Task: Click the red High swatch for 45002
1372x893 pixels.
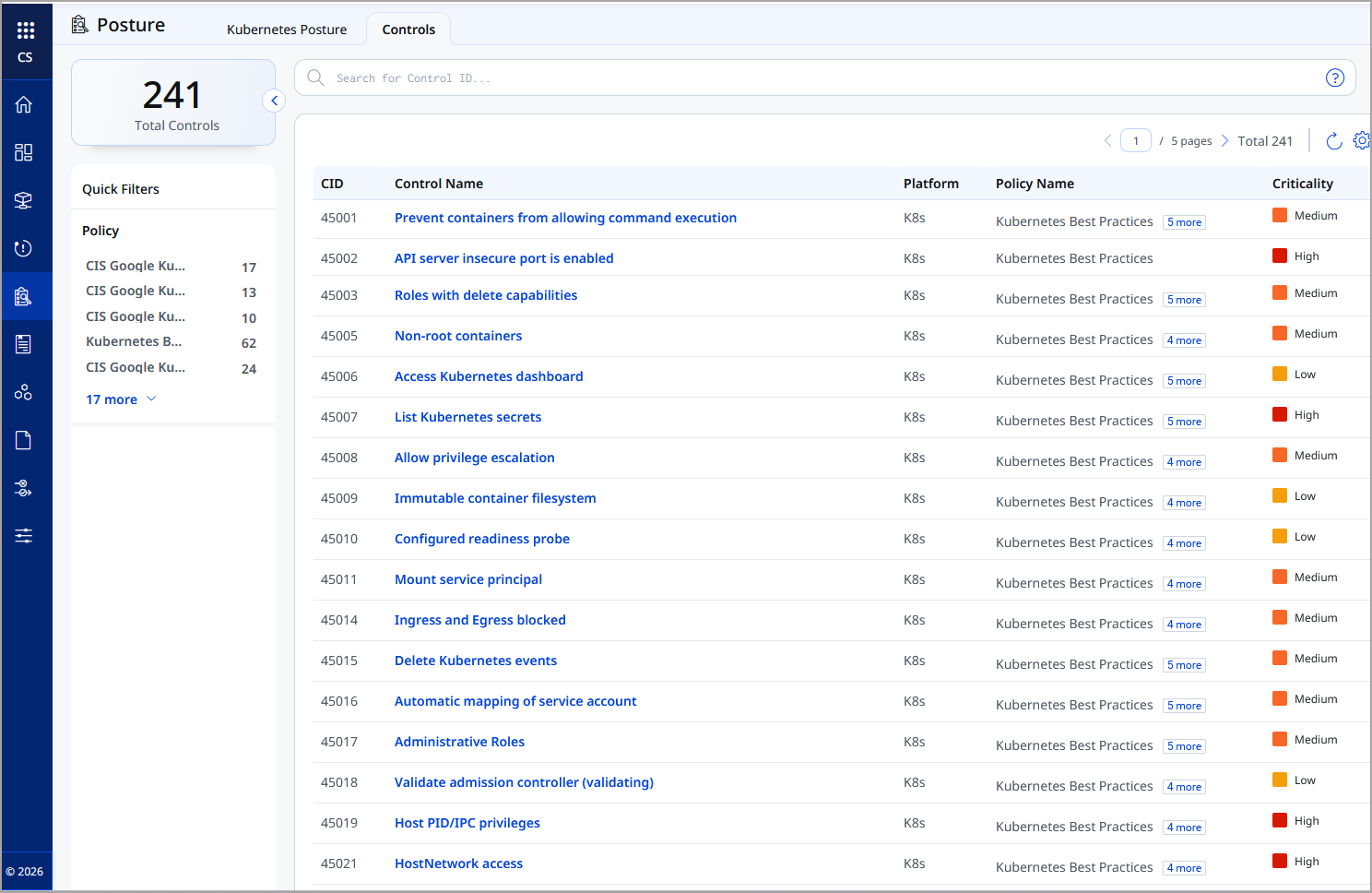Action: pos(1280,256)
